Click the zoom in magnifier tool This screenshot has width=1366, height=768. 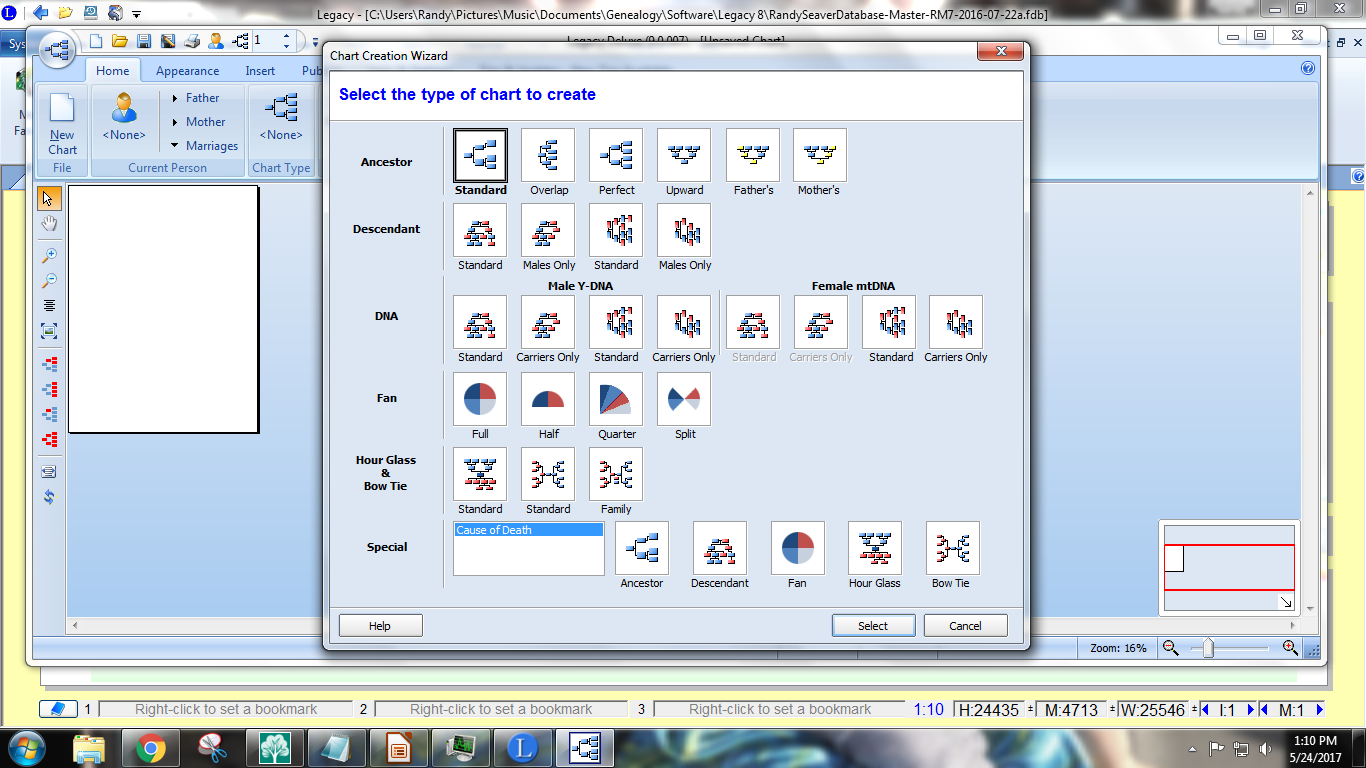tap(49, 255)
